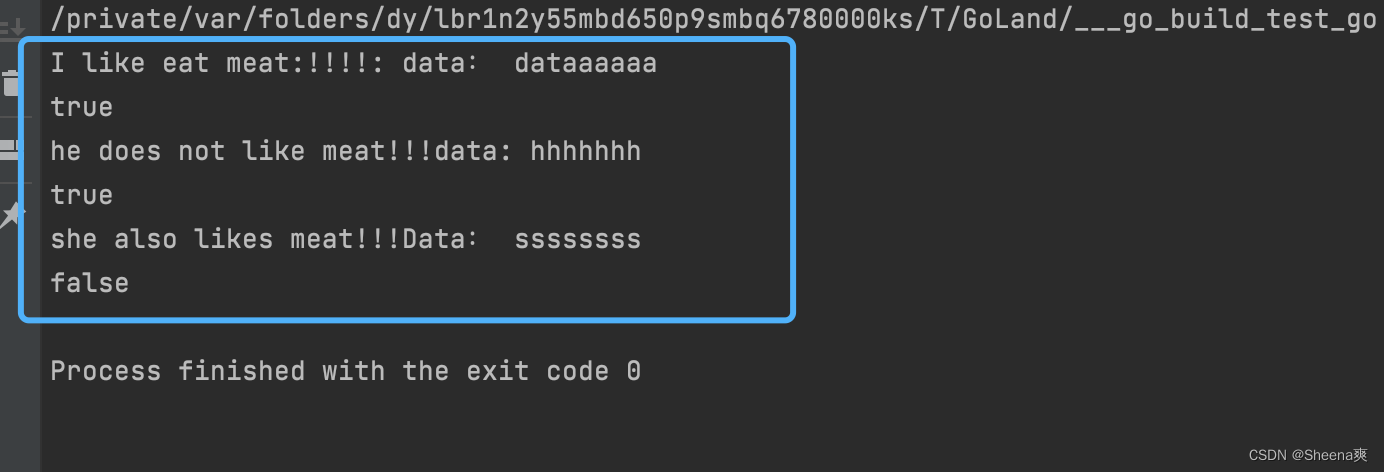Click the false output line
Viewport: 1384px width, 472px height.
coord(90,283)
